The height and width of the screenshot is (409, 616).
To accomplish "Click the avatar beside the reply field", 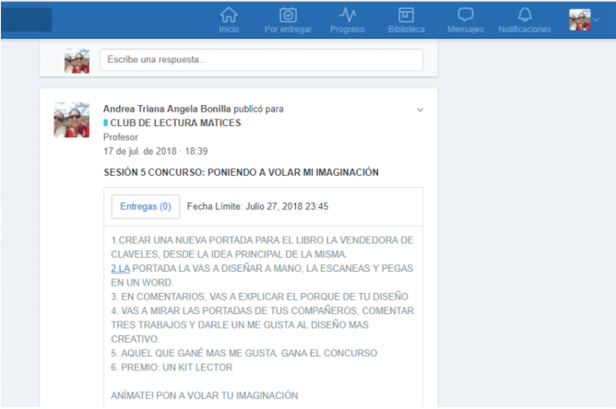I will pyautogui.click(x=77, y=61).
